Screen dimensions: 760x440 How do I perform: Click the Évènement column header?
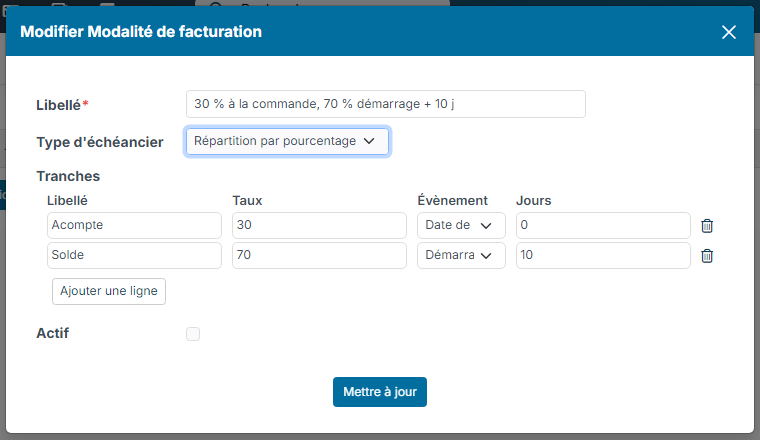[x=452, y=201]
